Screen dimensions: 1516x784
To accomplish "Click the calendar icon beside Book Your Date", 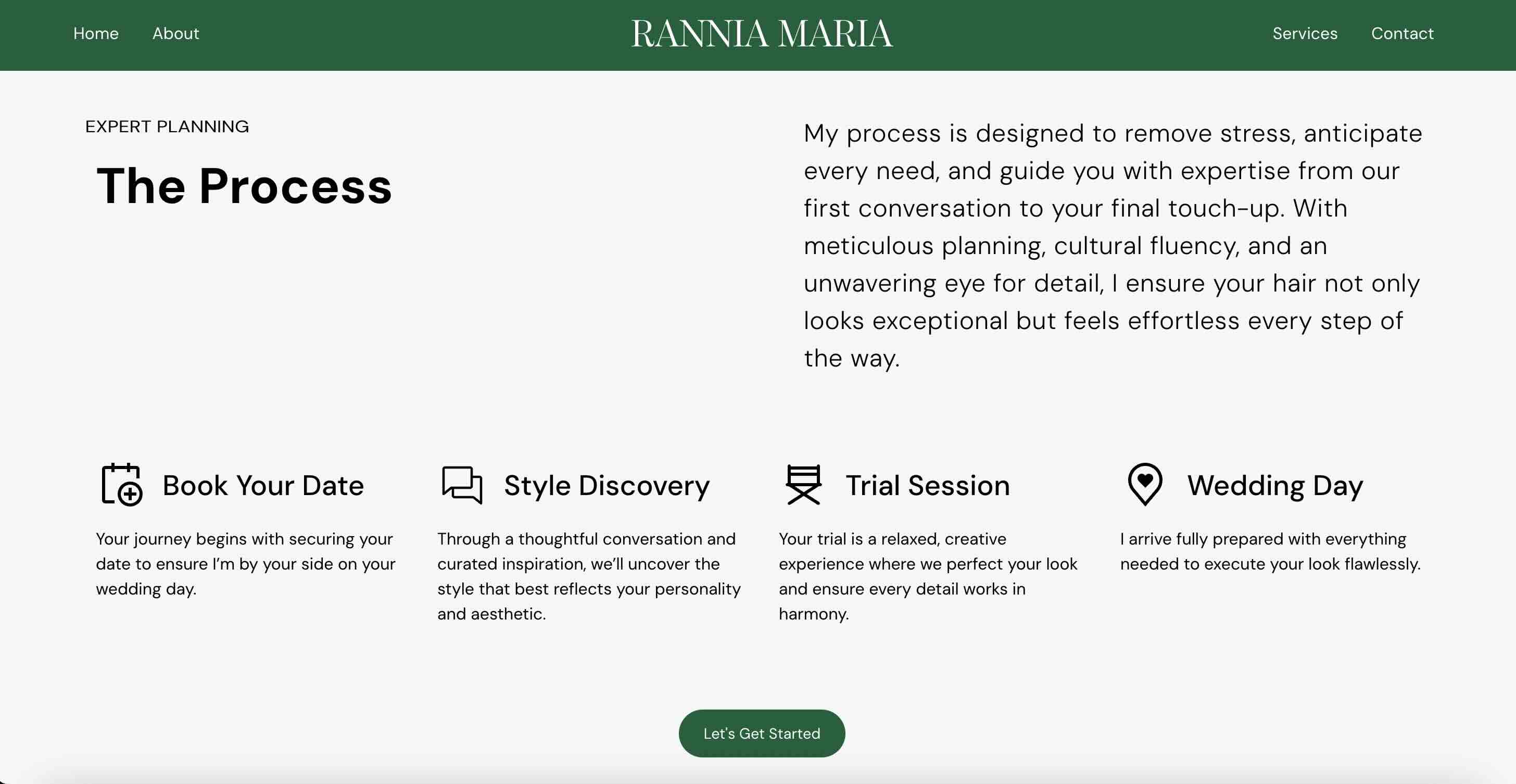I will point(121,485).
